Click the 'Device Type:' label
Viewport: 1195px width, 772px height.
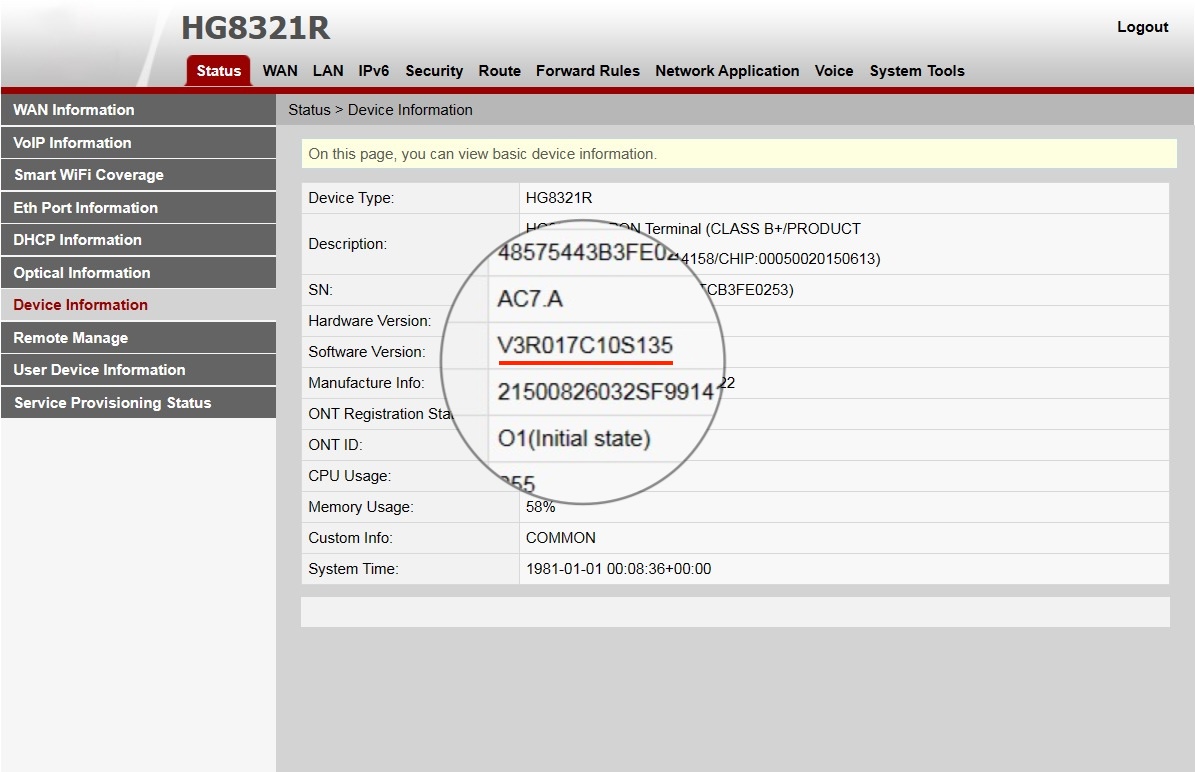tap(351, 198)
